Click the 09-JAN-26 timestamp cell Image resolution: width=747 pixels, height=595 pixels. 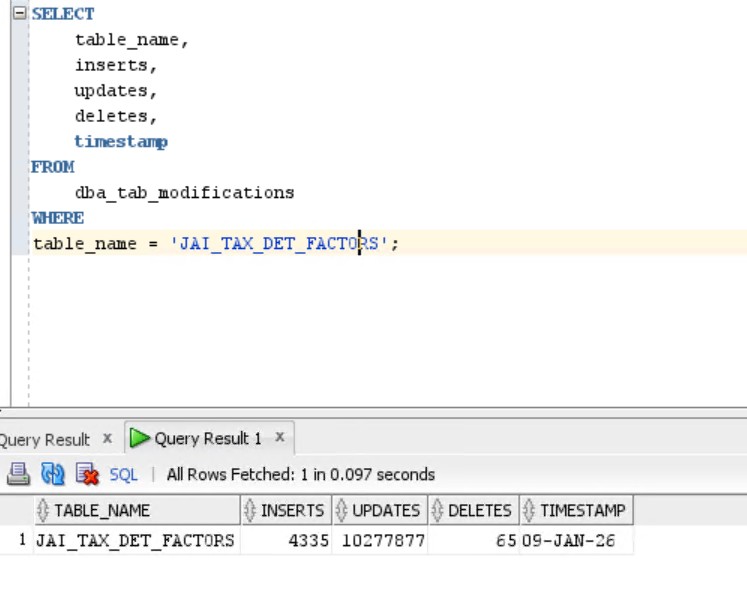point(567,541)
